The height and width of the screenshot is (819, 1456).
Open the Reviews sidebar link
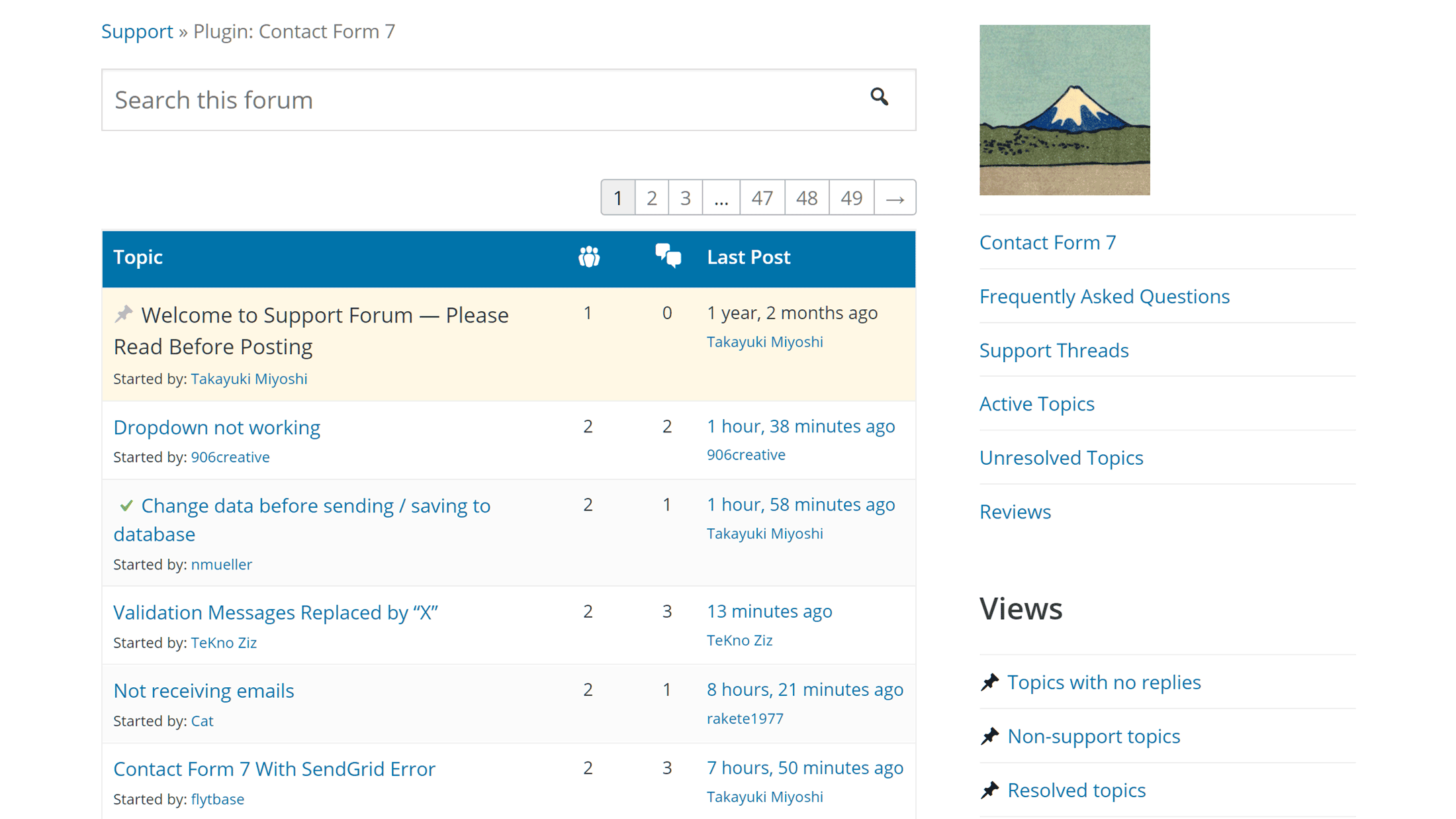[x=1015, y=512]
